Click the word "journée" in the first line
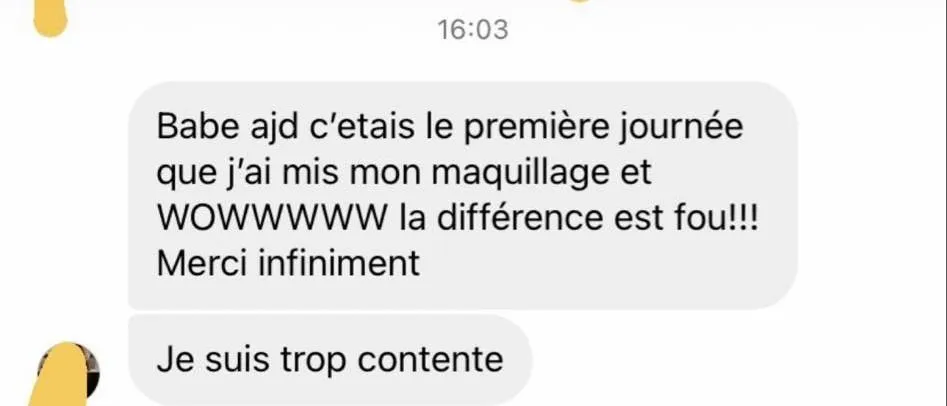 [x=680, y=128]
